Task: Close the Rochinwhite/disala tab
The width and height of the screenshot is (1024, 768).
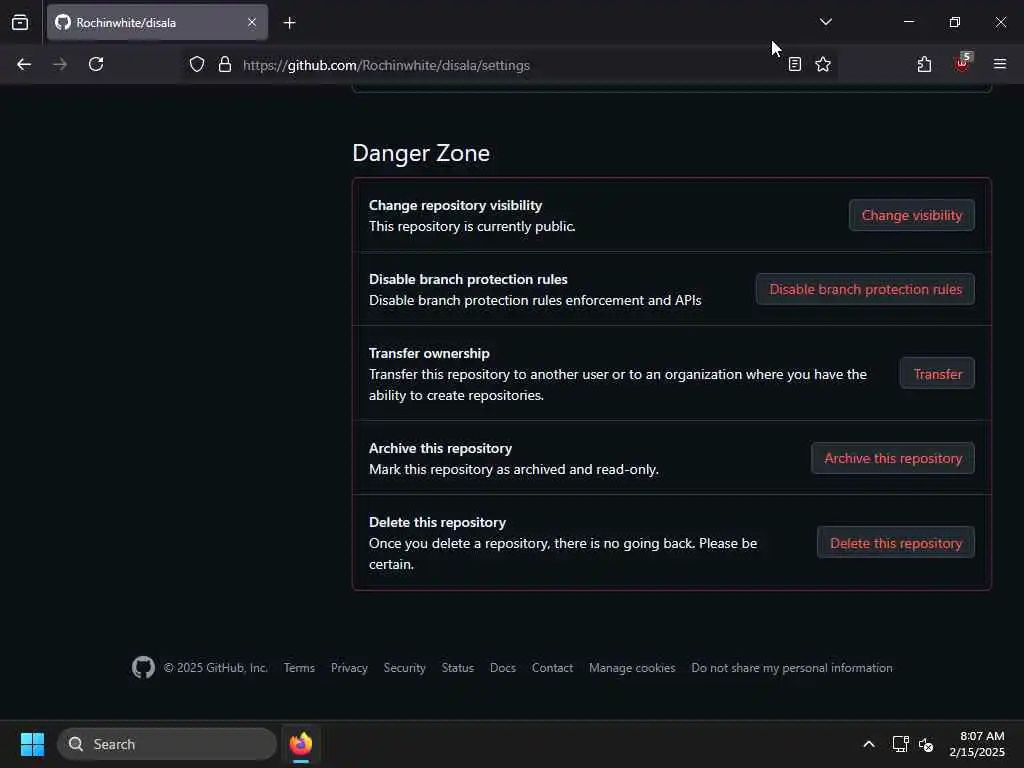Action: click(252, 22)
